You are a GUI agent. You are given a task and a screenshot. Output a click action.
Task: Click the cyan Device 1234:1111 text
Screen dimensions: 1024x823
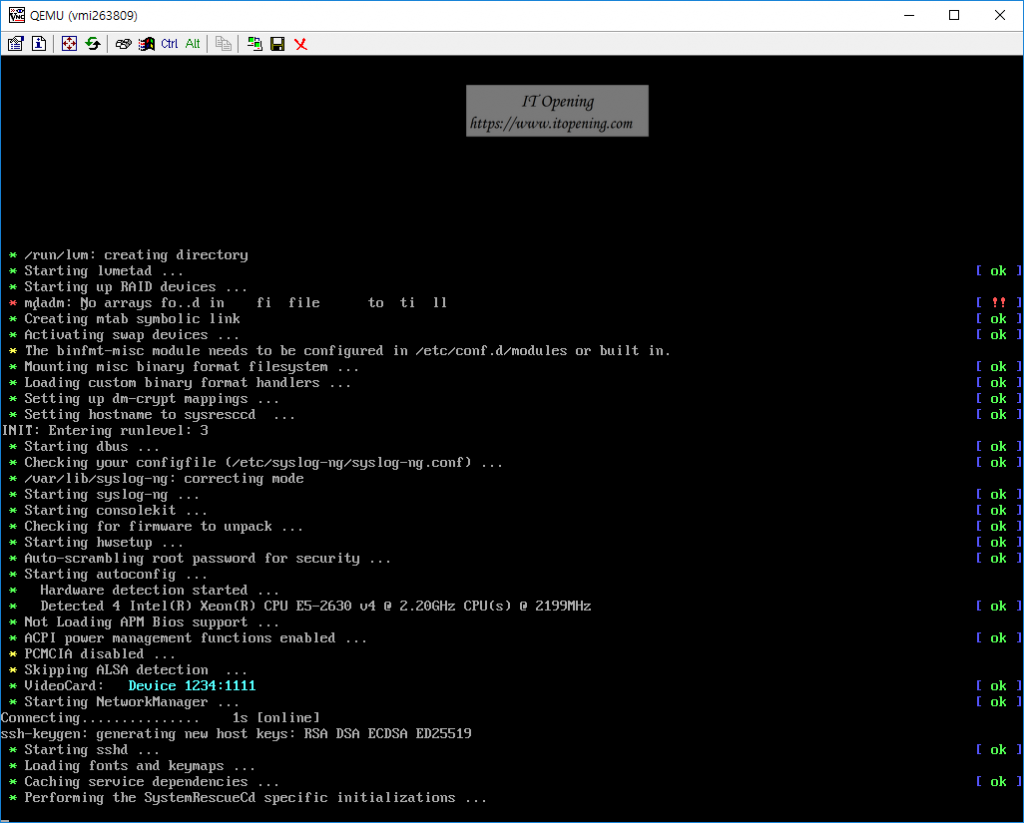tap(191, 686)
